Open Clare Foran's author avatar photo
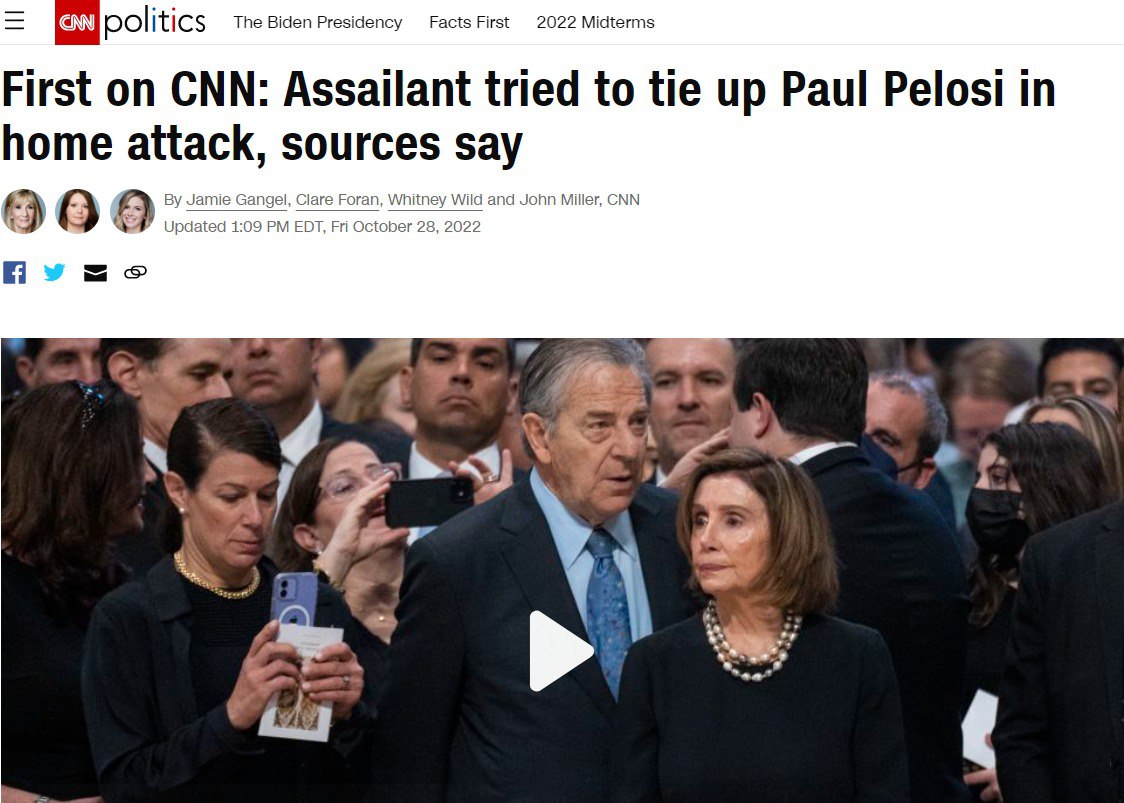Image resolution: width=1124 pixels, height=803 pixels. coord(78,212)
